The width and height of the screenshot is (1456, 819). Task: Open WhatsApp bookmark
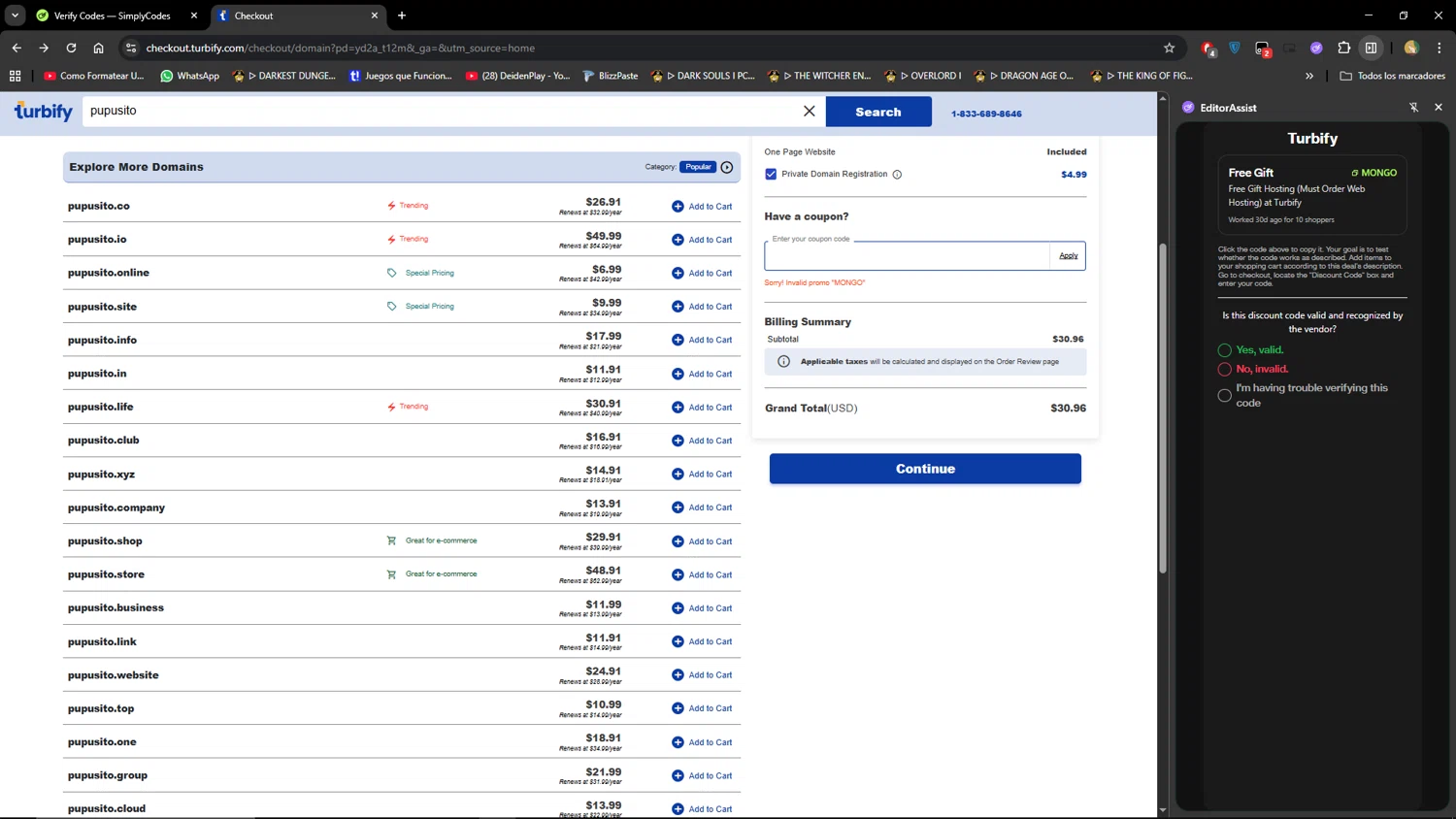(189, 76)
